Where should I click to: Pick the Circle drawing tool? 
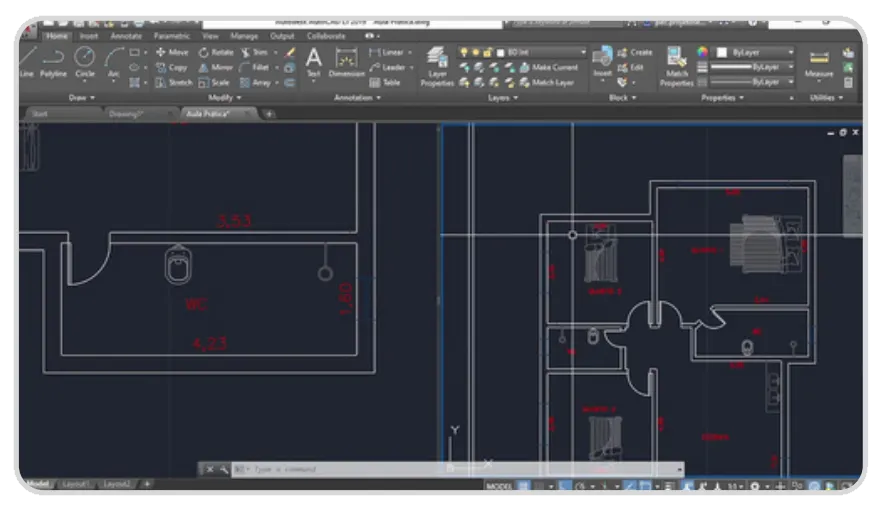click(x=85, y=62)
